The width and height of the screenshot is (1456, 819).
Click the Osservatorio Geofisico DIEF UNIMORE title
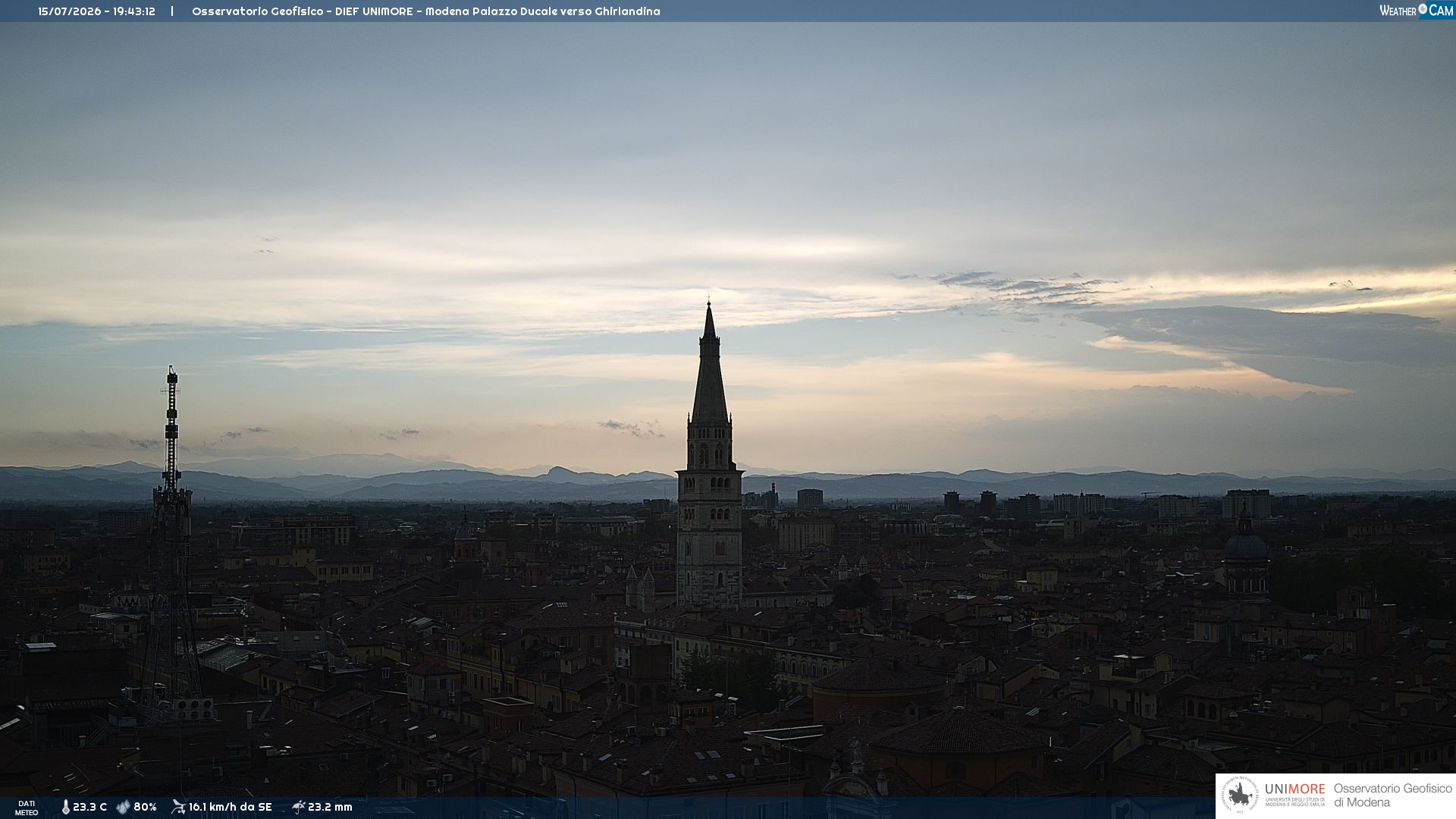click(425, 11)
